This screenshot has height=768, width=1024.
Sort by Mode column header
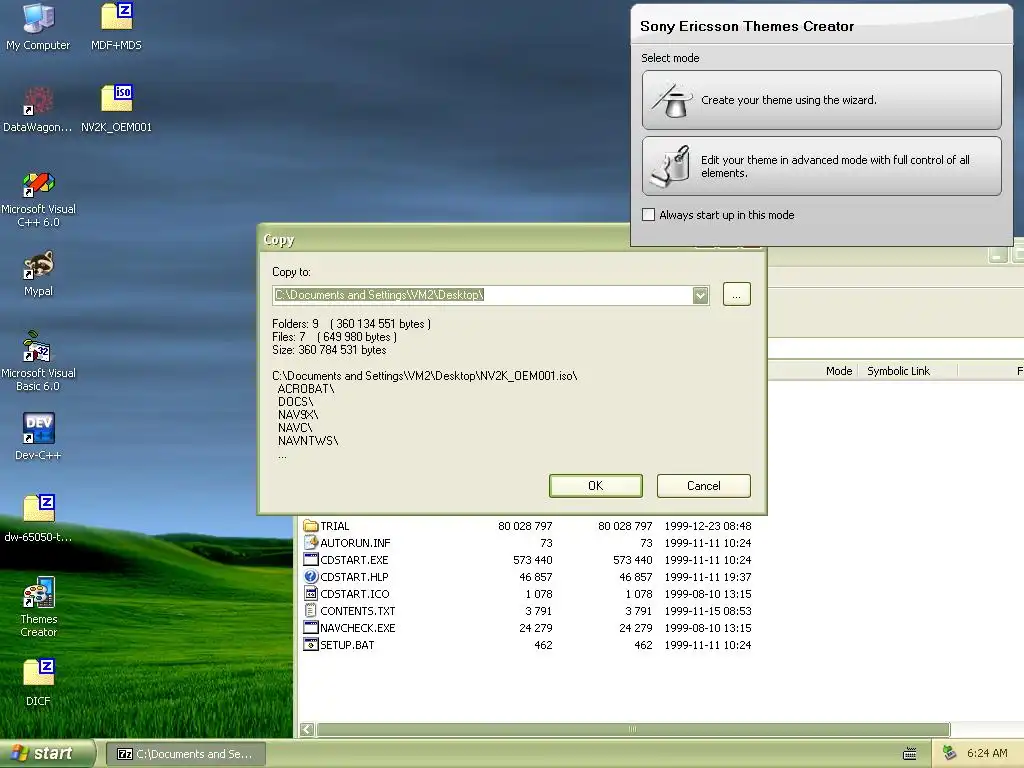839,371
